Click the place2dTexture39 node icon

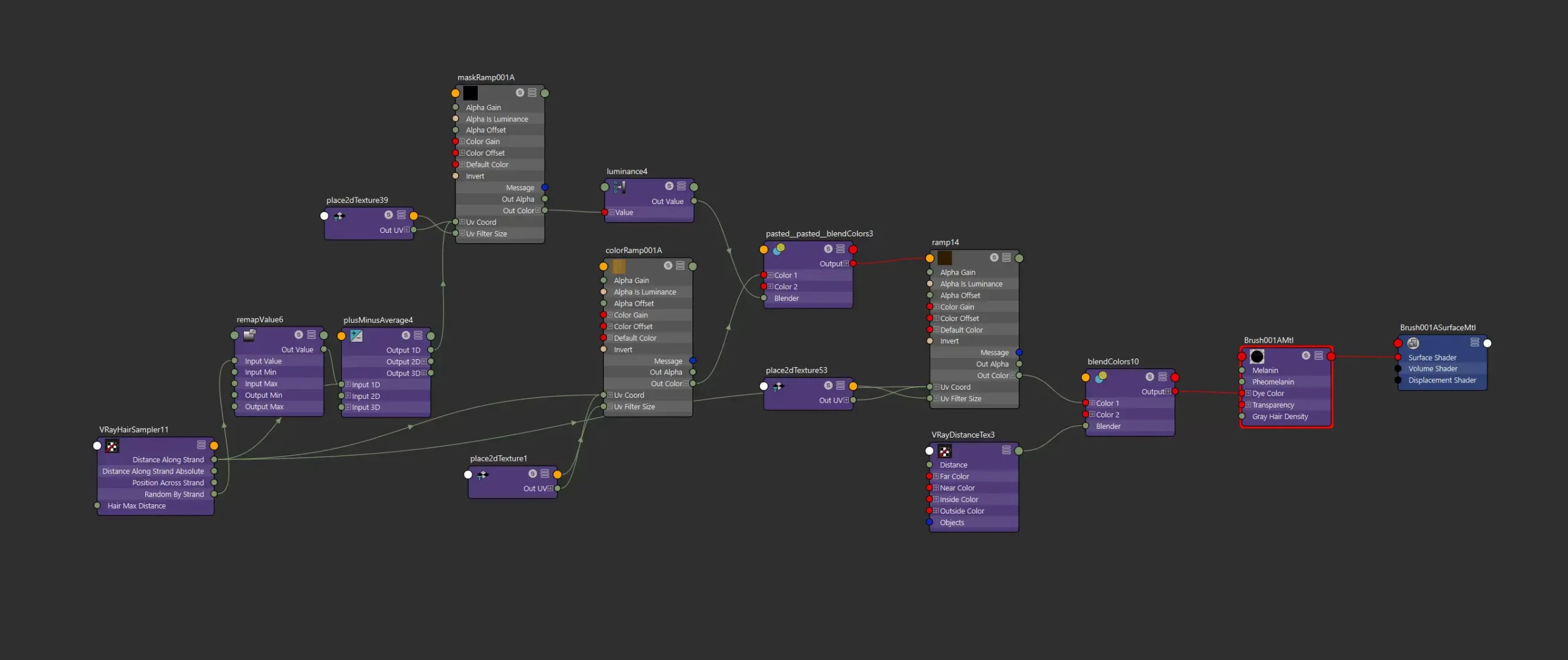pos(339,216)
